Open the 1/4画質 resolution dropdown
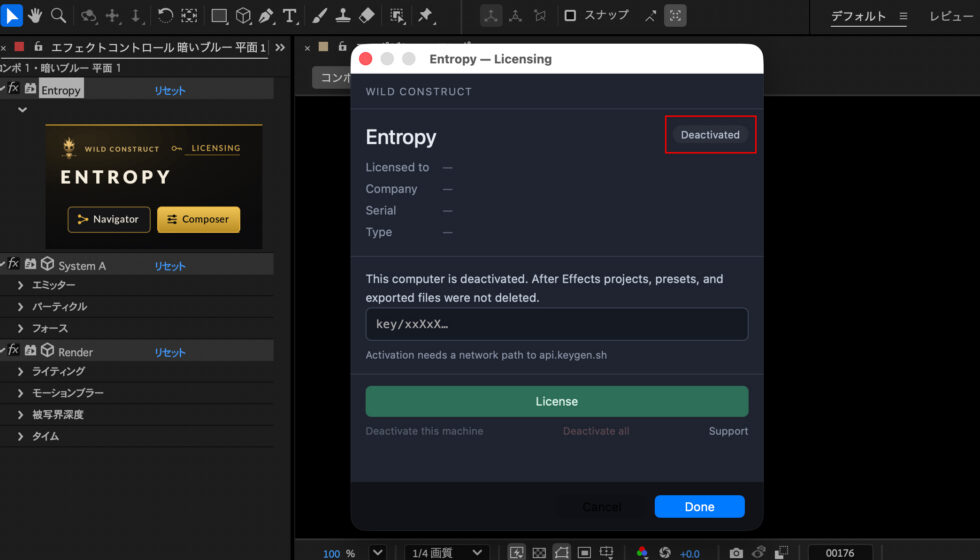Image resolution: width=980 pixels, height=560 pixels. click(x=447, y=552)
